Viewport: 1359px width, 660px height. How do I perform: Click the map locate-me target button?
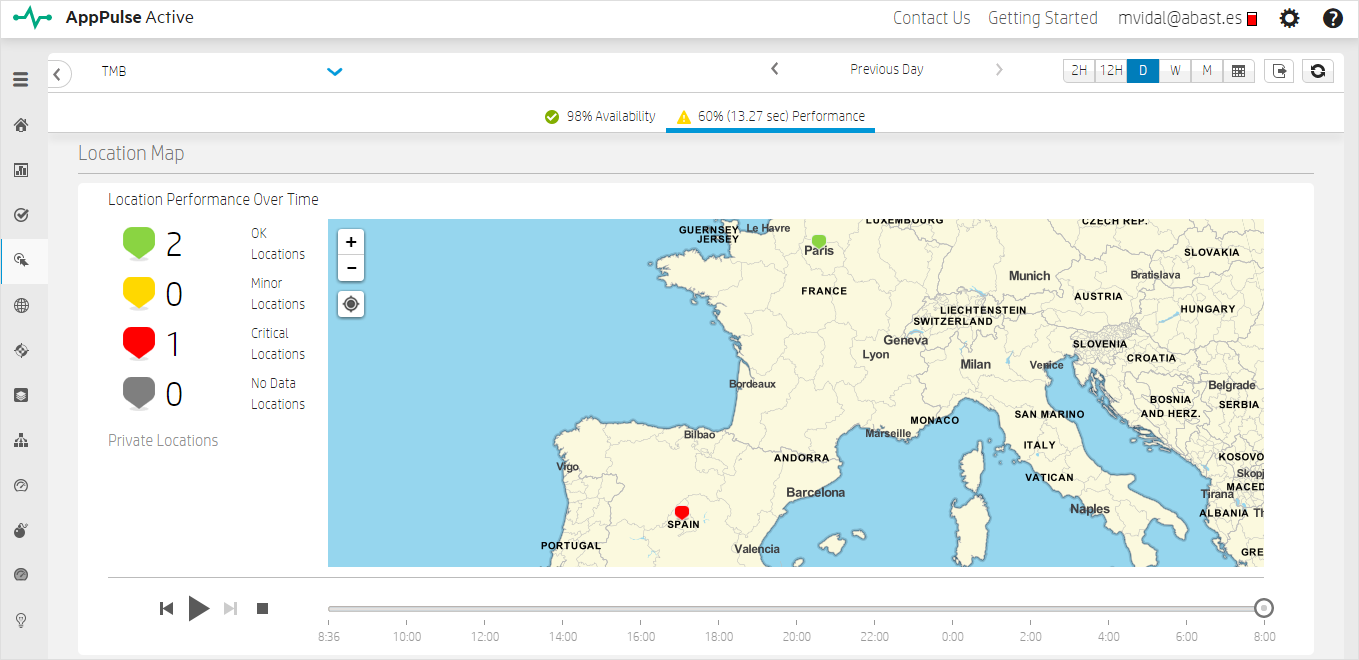coord(351,304)
